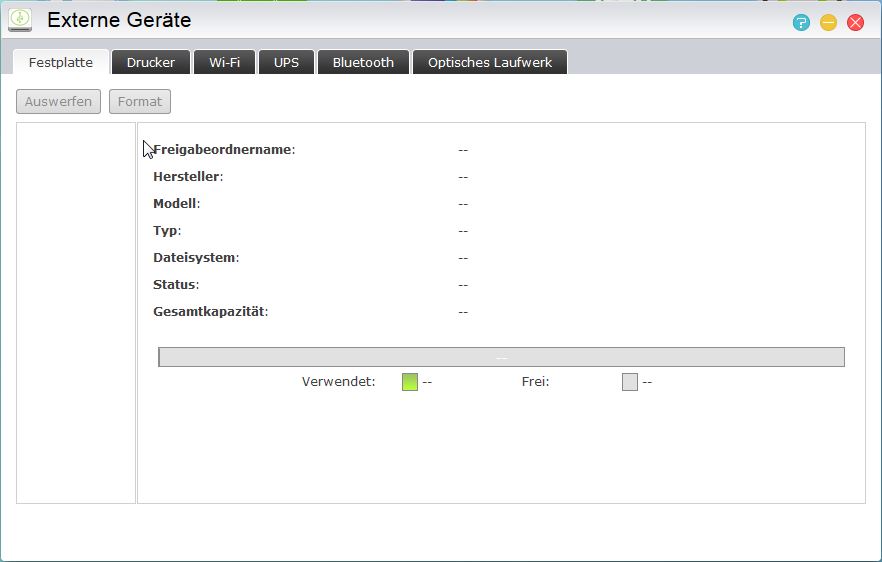Screen dimensions: 882x562
Task: Click the gray Frei color swatch
Action: [x=630, y=382]
